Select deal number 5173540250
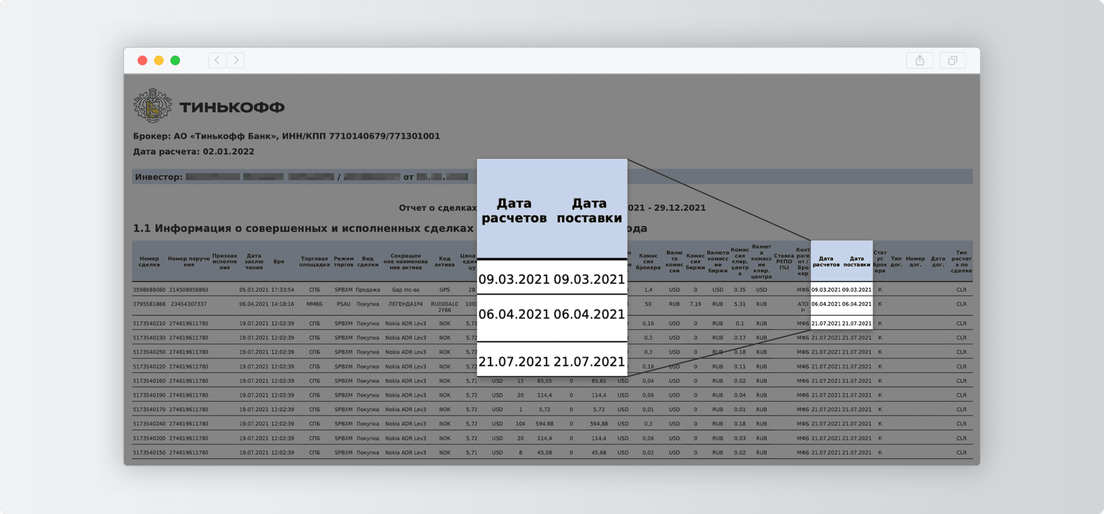1104x514 pixels. 149,351
